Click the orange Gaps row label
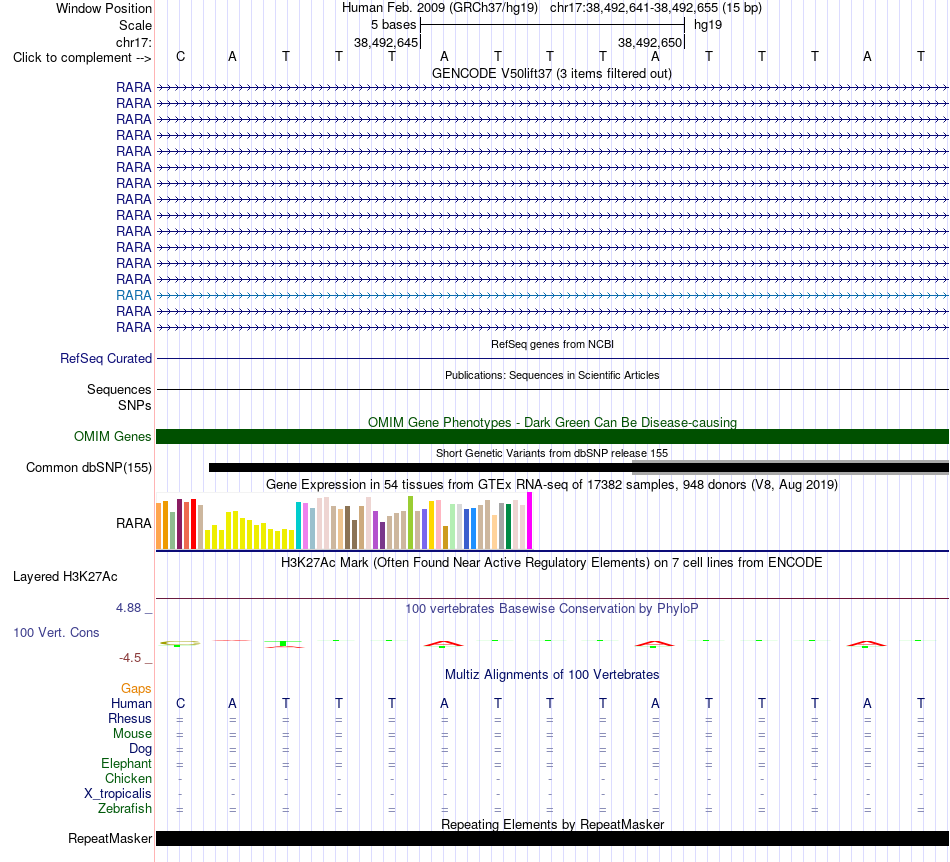 [136, 689]
